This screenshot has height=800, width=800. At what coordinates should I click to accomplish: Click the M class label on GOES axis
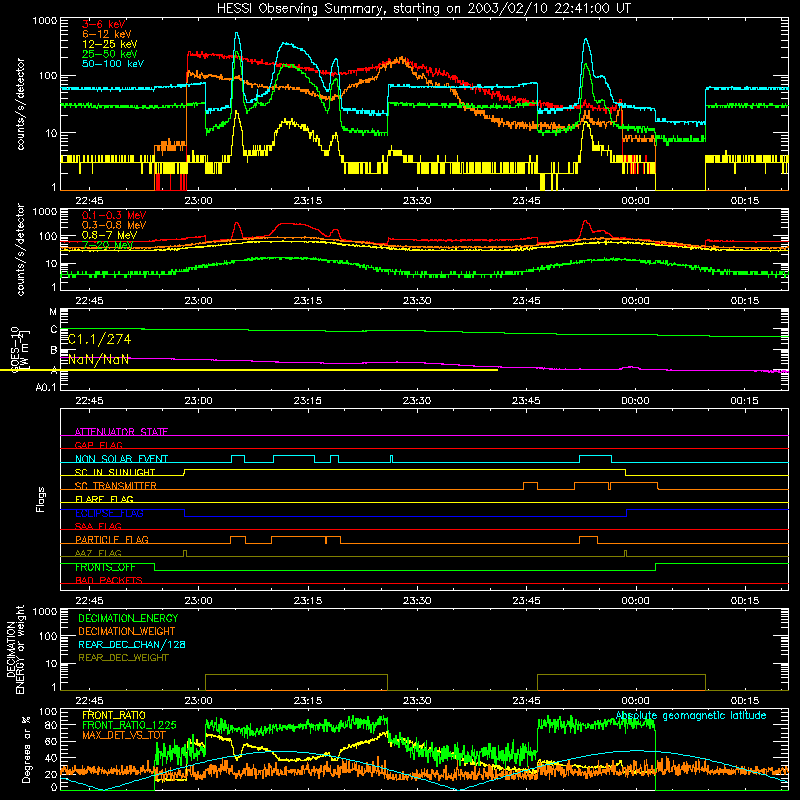click(53, 312)
